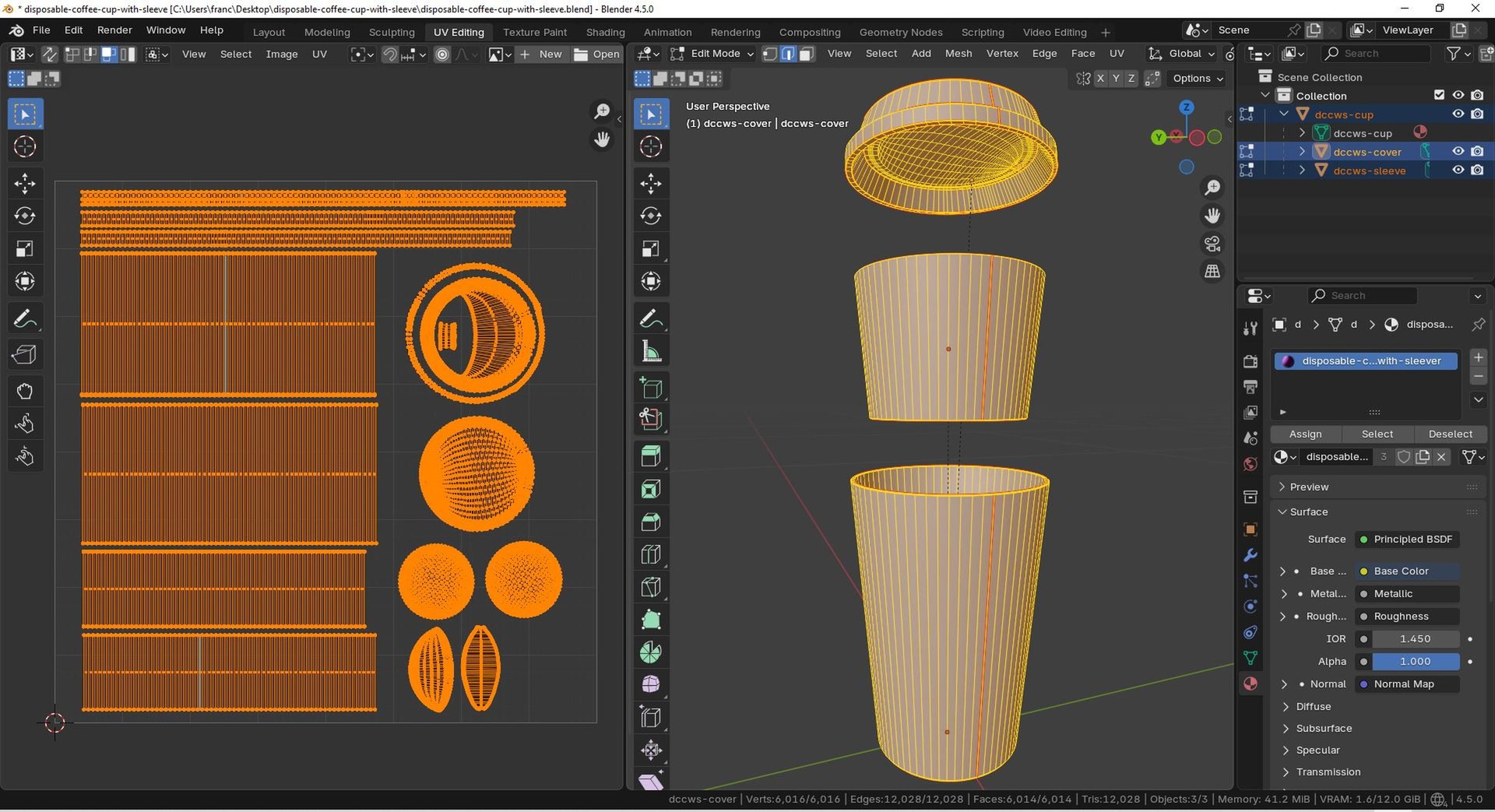Screen dimensions: 1495x812
Task: Adjust the Alpha value slider
Action: pyautogui.click(x=1415, y=662)
